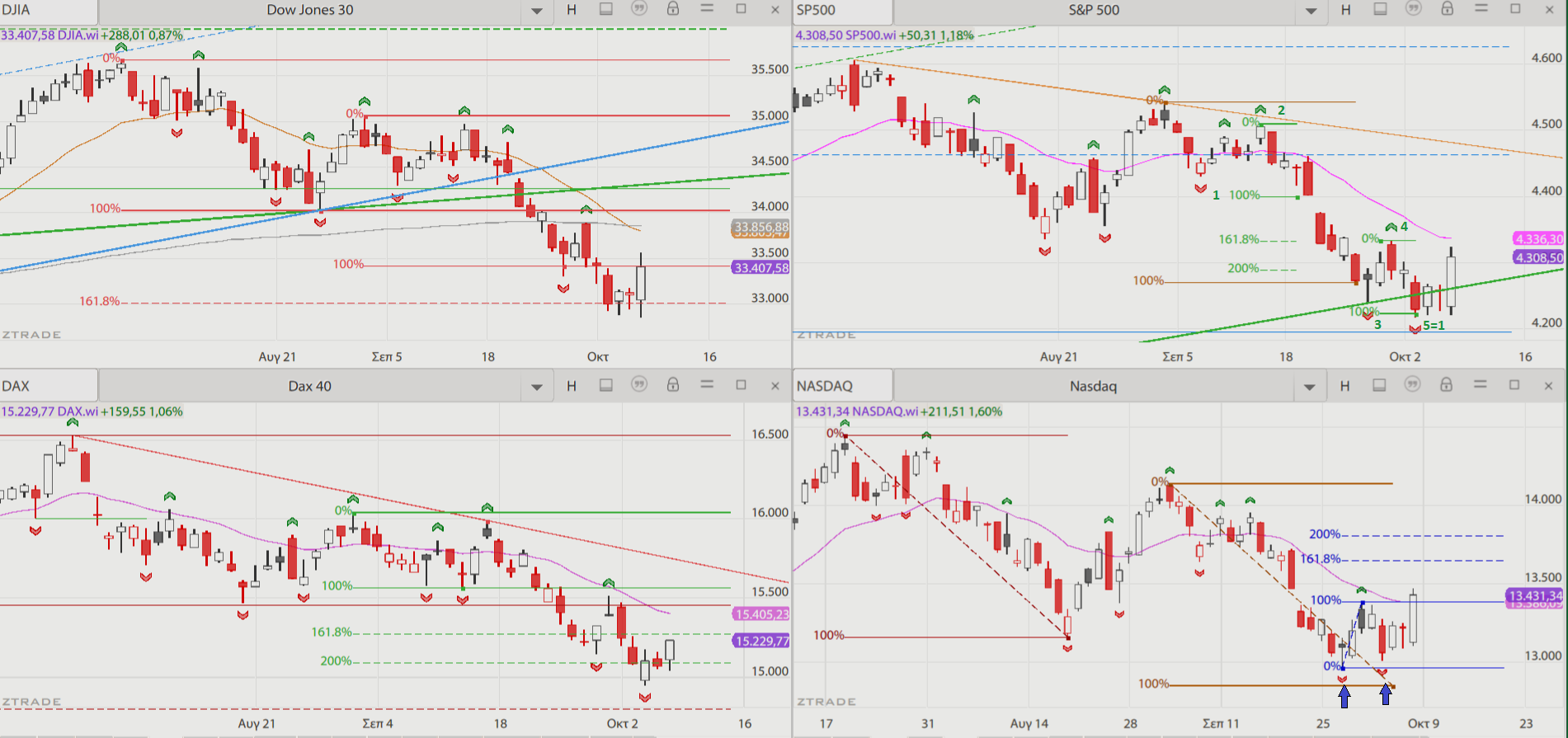Click the red 161.8% Fibonacci label in the Dow Jones chart
1568x738 pixels.
click(99, 301)
